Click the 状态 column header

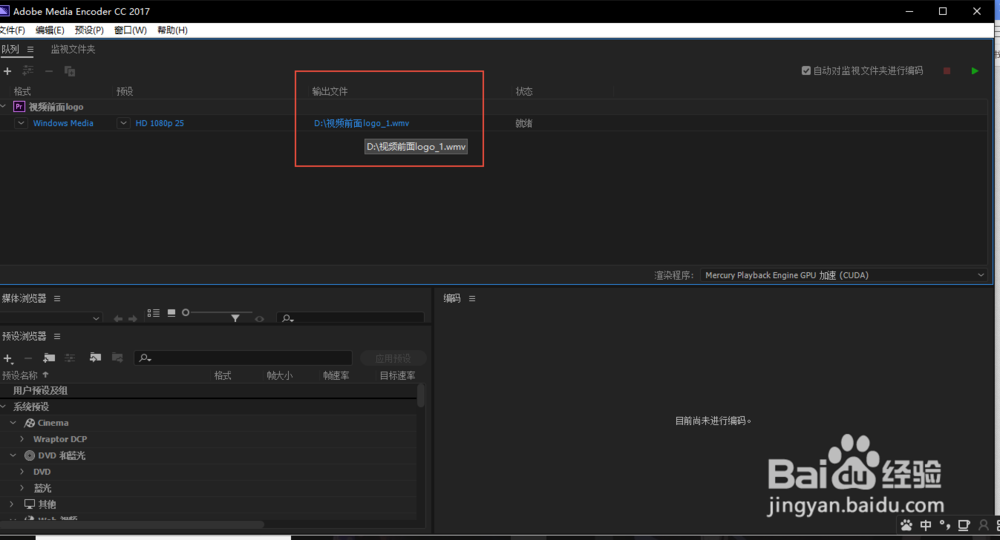point(524,91)
